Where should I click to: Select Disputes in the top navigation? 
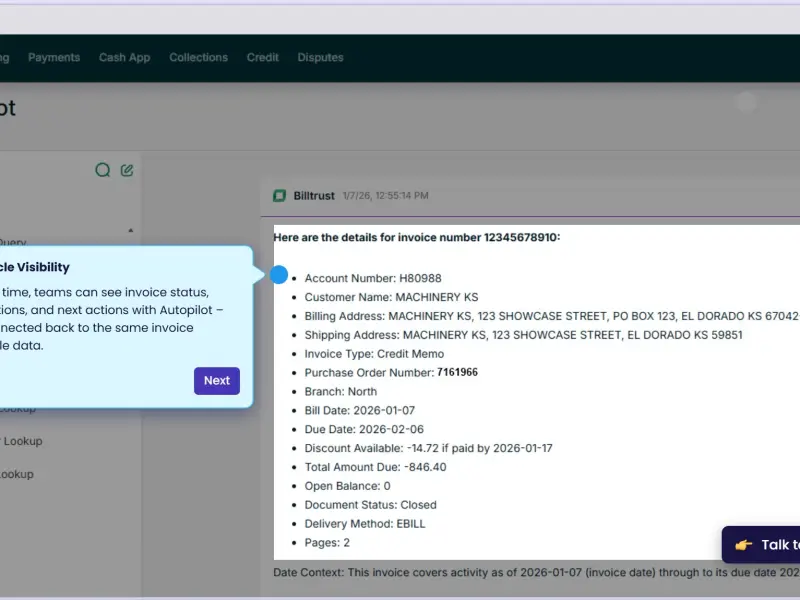coord(320,58)
